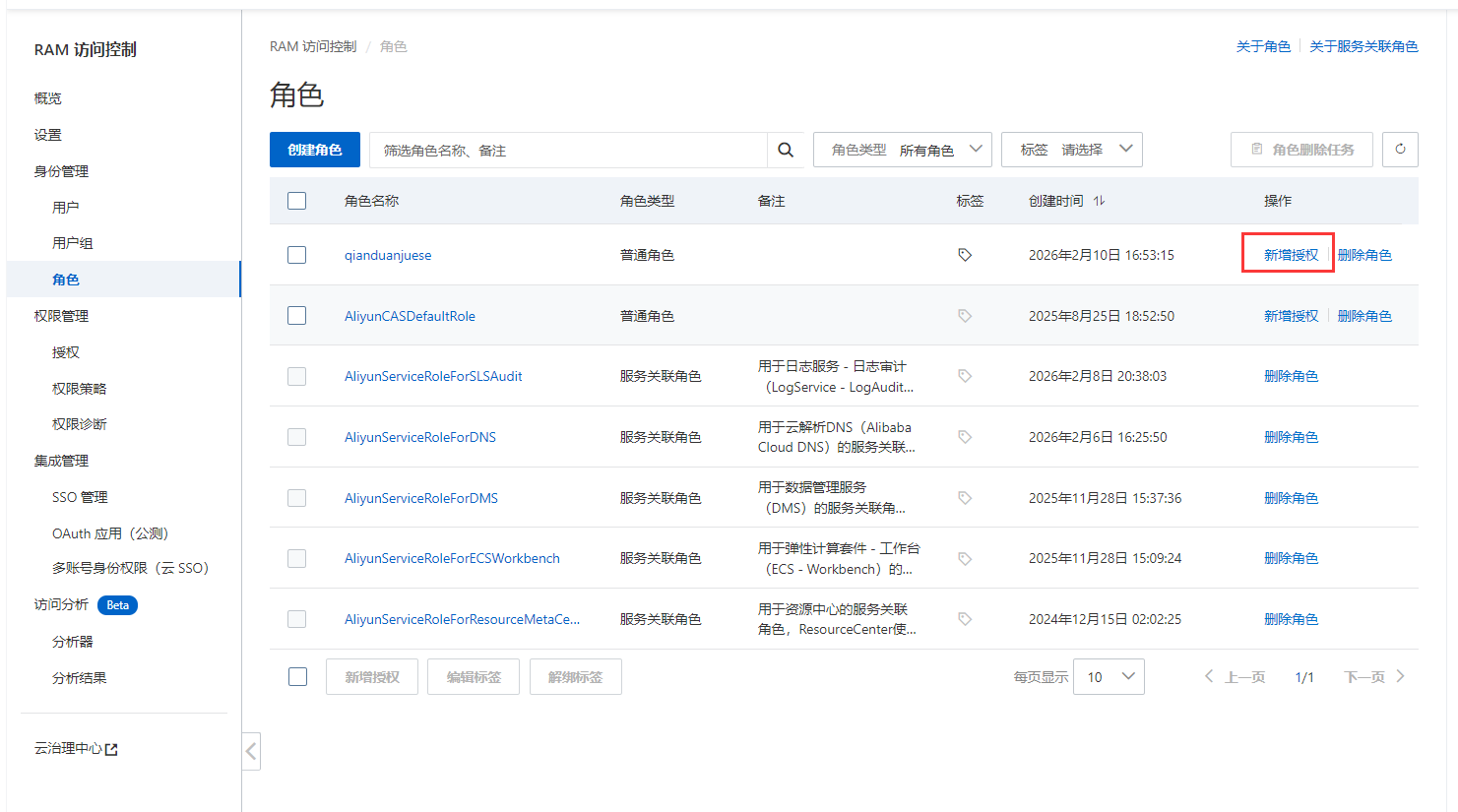Click tag icon in AliyunServiceRoleForECSWorkbench row

click(x=965, y=558)
